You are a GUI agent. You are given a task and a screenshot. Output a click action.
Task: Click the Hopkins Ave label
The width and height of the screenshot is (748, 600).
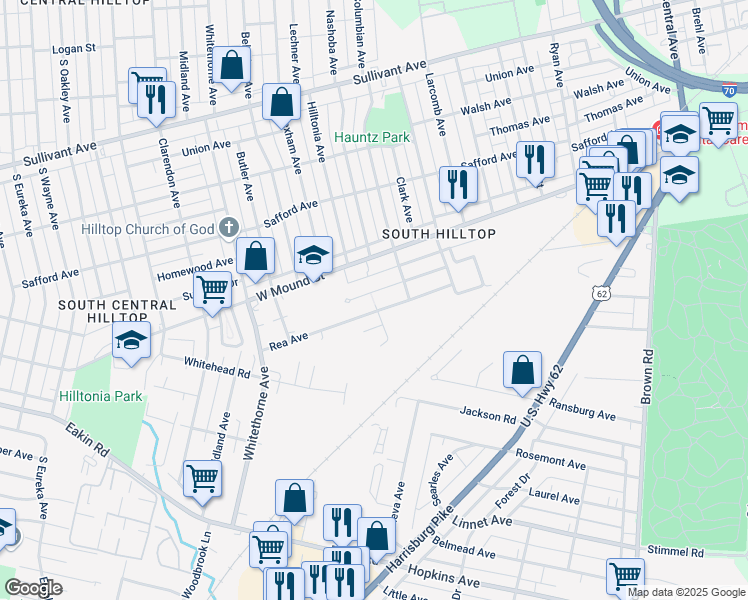[444, 576]
